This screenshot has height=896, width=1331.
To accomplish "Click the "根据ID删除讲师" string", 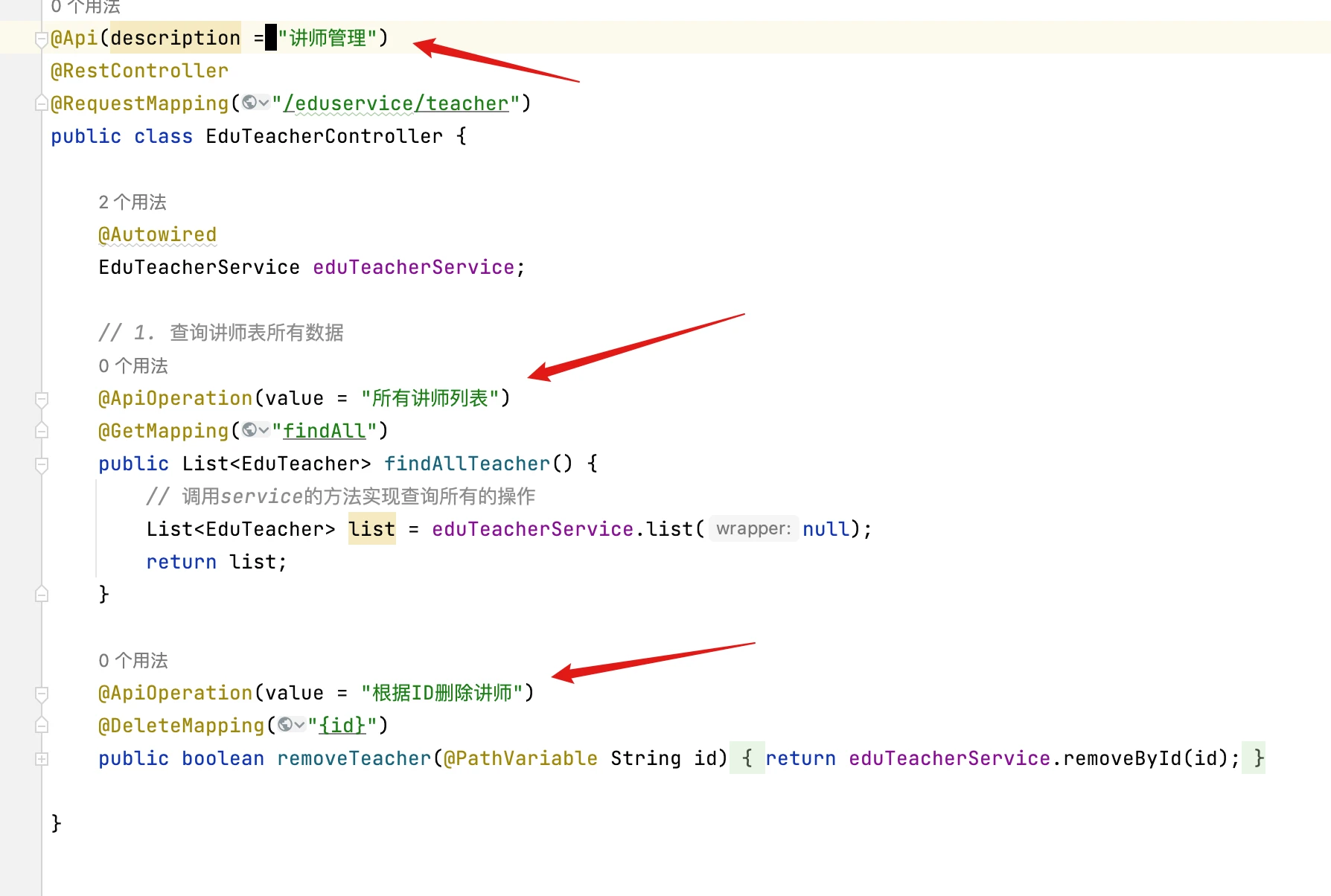I will click(x=442, y=693).
